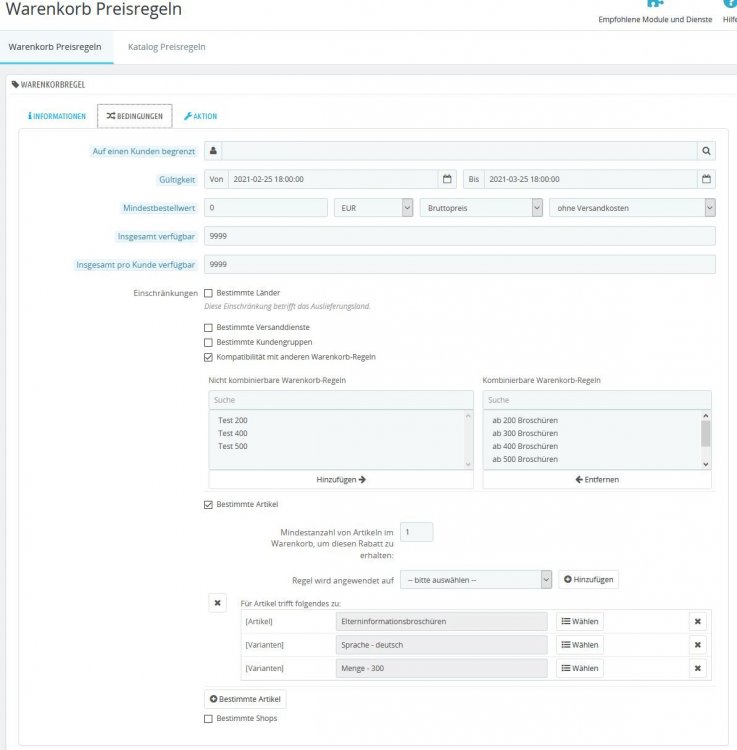Select ab 200 Broschüren entry
This screenshot has height=750, width=737.
[525, 420]
